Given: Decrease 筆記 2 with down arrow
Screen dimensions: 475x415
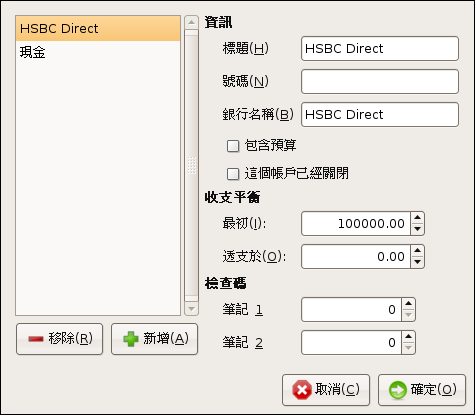Looking at the screenshot, I should pos(409,349).
